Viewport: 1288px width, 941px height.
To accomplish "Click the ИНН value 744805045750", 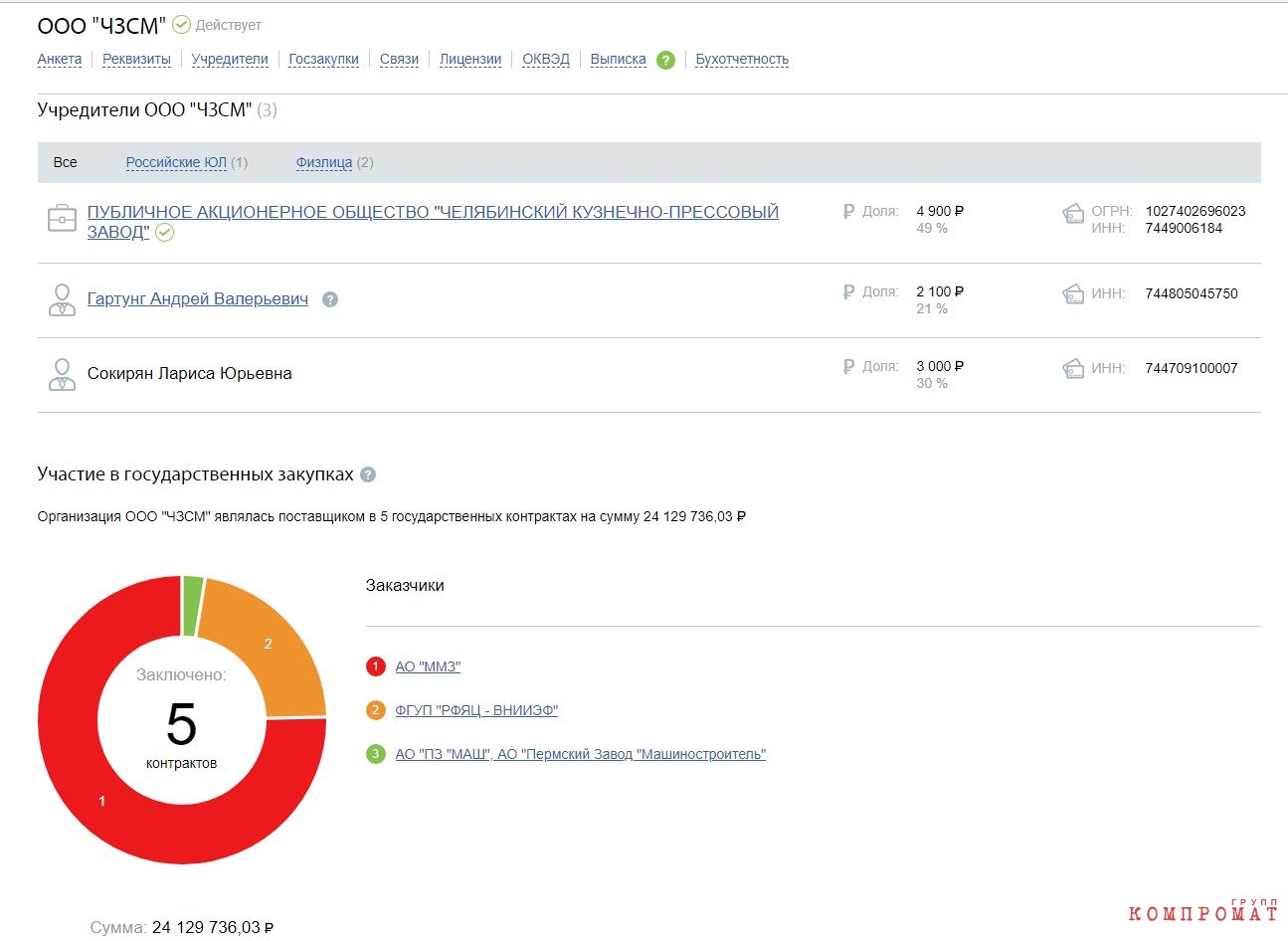I will coord(1192,293).
